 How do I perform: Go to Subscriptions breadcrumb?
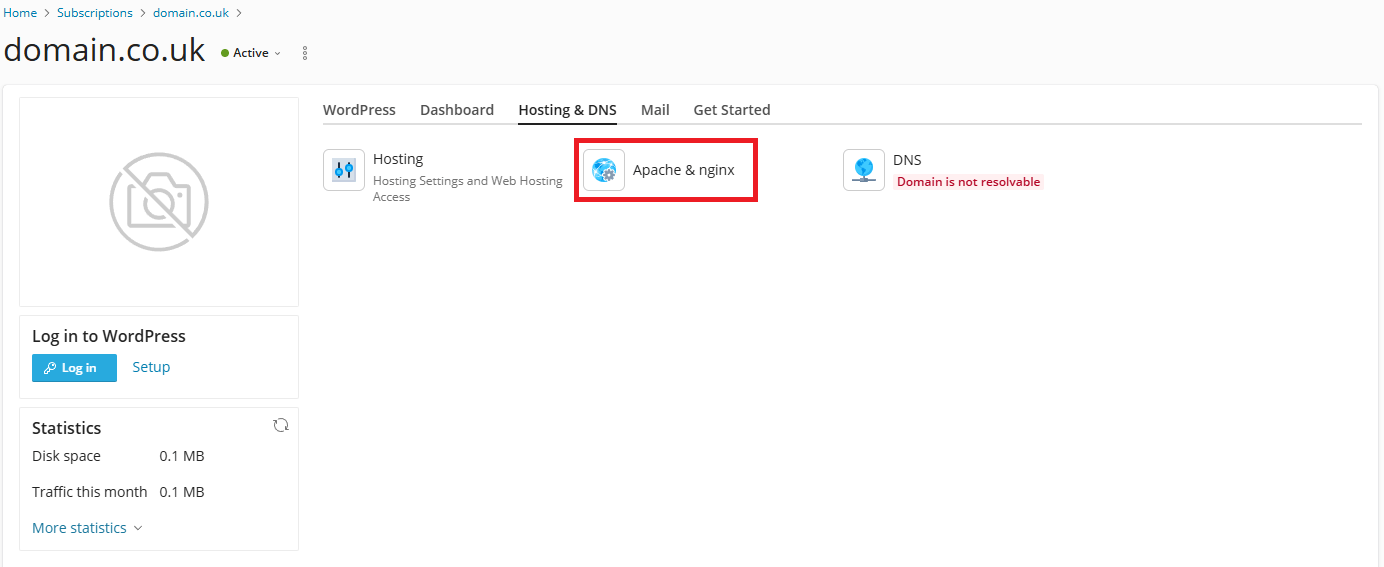point(95,13)
